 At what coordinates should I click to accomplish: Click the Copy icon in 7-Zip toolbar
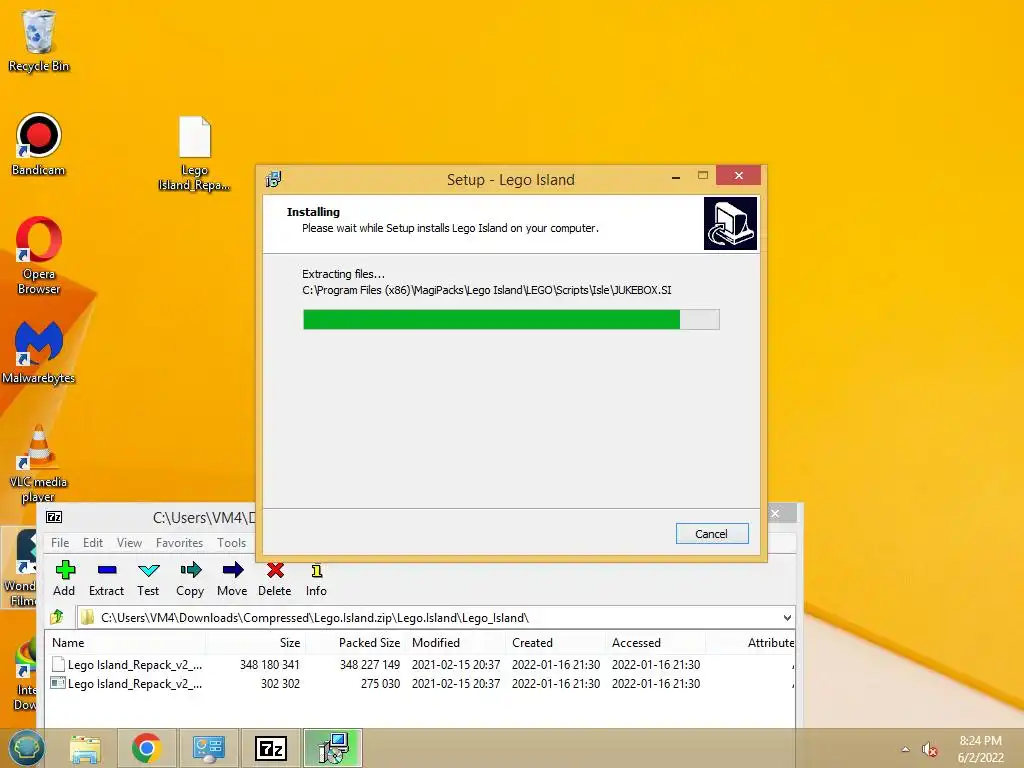[190, 579]
